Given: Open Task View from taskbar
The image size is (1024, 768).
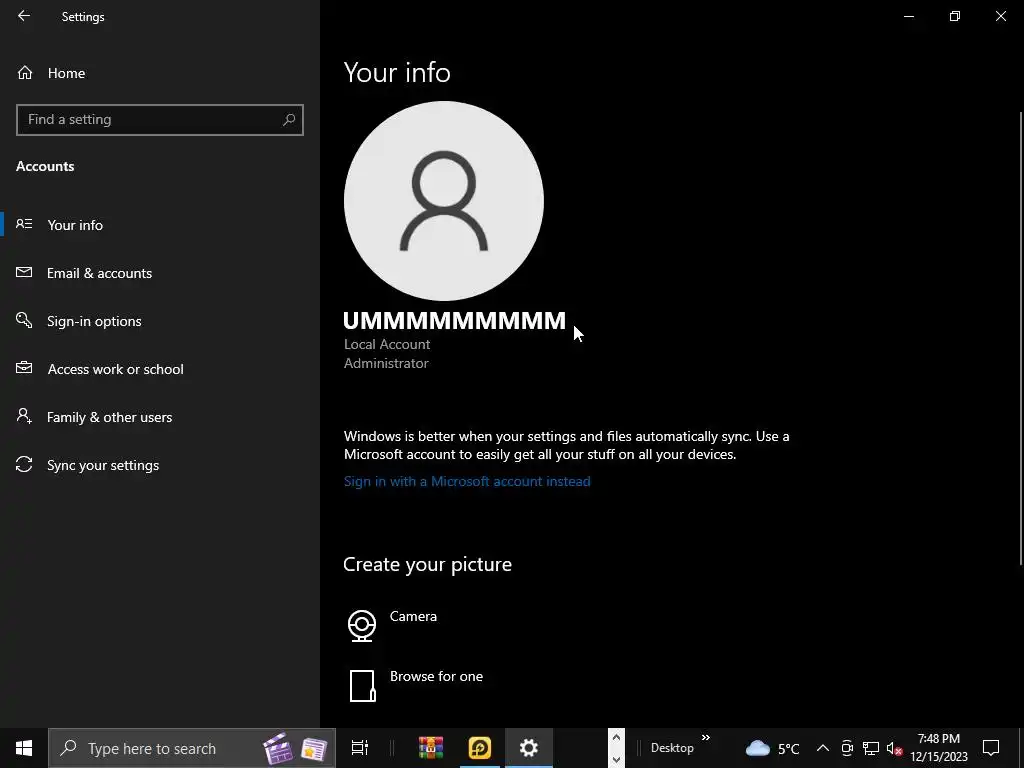Looking at the screenshot, I should coord(360,748).
